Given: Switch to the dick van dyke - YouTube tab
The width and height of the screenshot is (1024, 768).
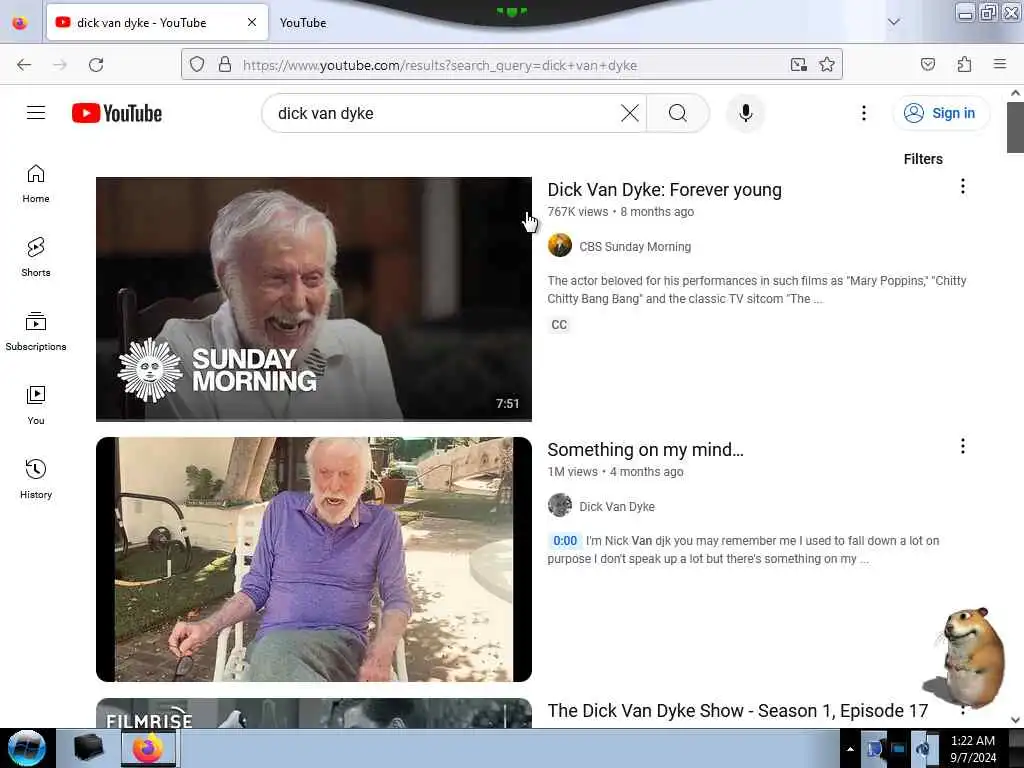Looking at the screenshot, I should click(157, 22).
